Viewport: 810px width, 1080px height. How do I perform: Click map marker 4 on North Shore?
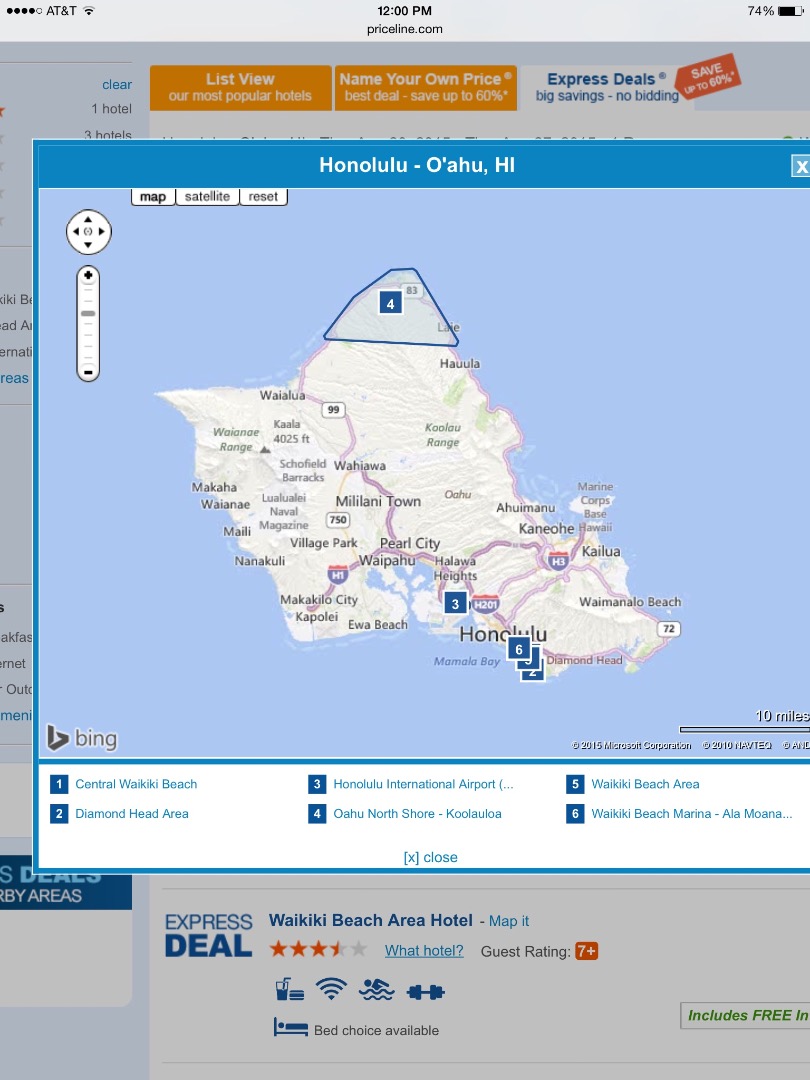click(x=391, y=303)
